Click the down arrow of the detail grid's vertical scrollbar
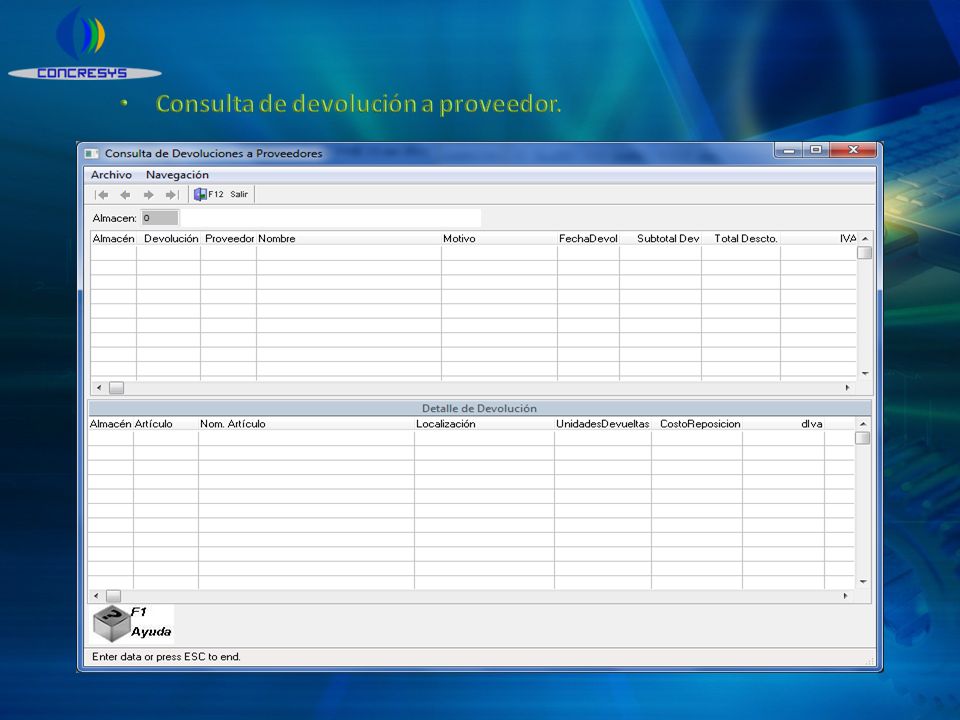This screenshot has height=720, width=960. coord(863,581)
